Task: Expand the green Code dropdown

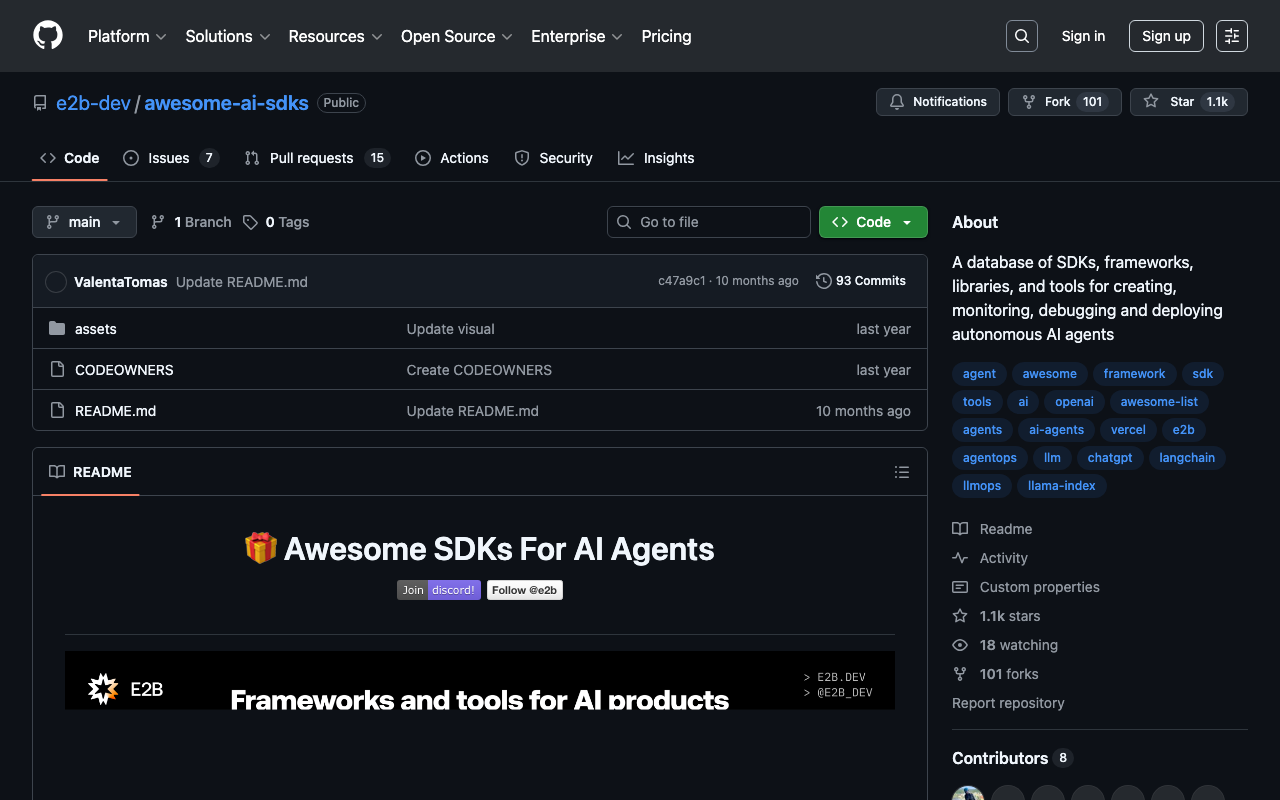Action: pos(872,222)
